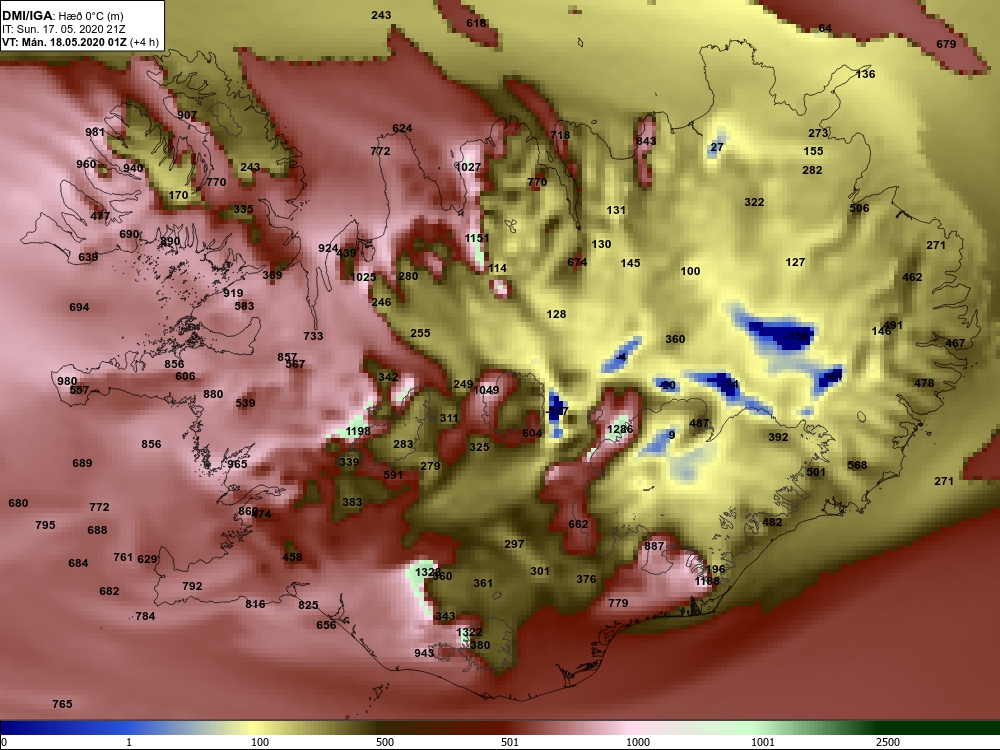Screen dimensions: 1000x750
Task: Click the map value 662
Action: click(x=578, y=524)
